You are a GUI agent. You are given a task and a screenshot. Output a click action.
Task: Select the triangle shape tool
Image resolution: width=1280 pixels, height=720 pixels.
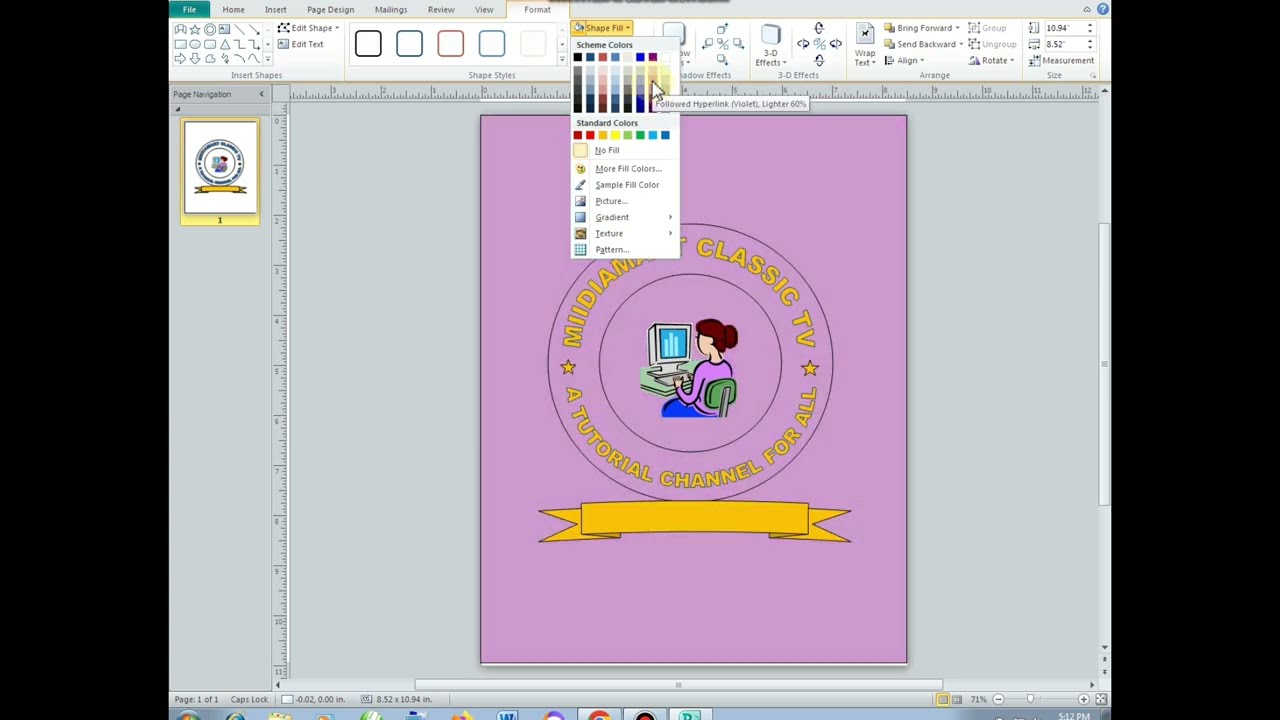225,44
